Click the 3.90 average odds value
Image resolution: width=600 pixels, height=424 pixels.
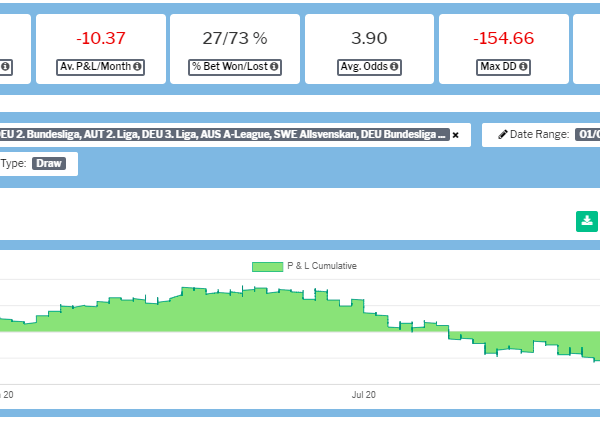click(x=369, y=38)
